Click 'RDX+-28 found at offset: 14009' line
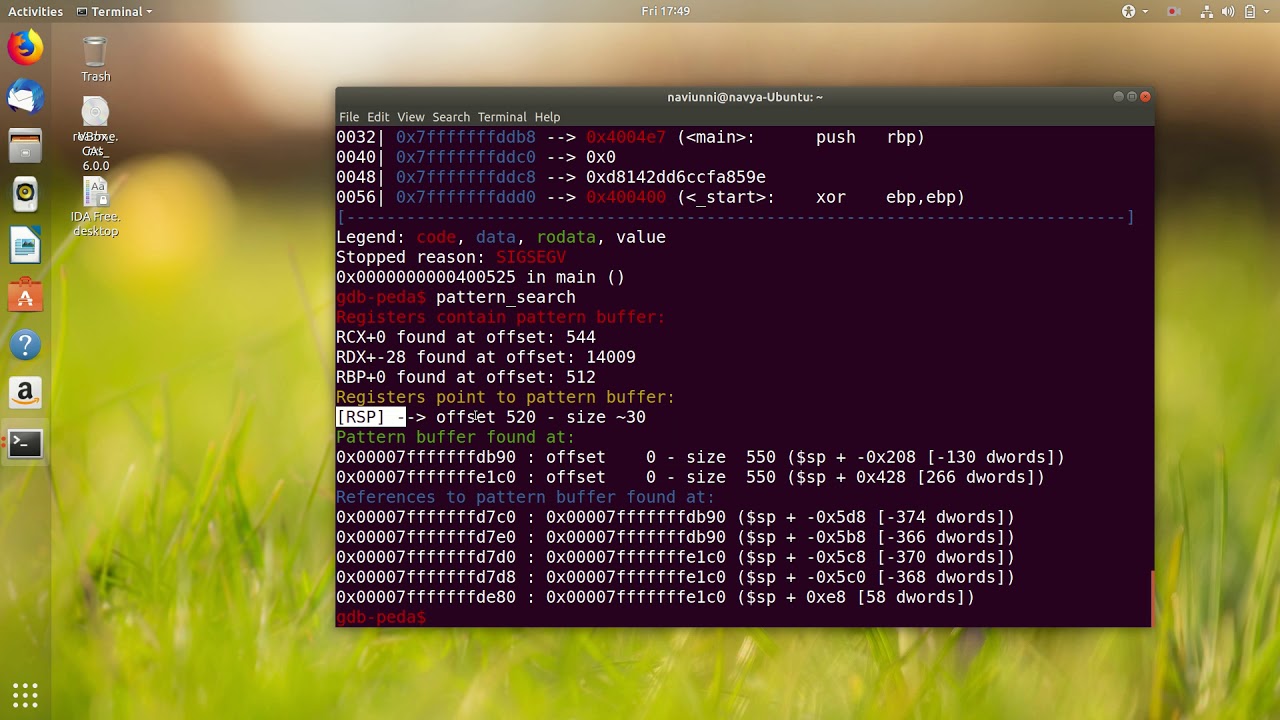Image resolution: width=1280 pixels, height=720 pixels. click(x=486, y=357)
